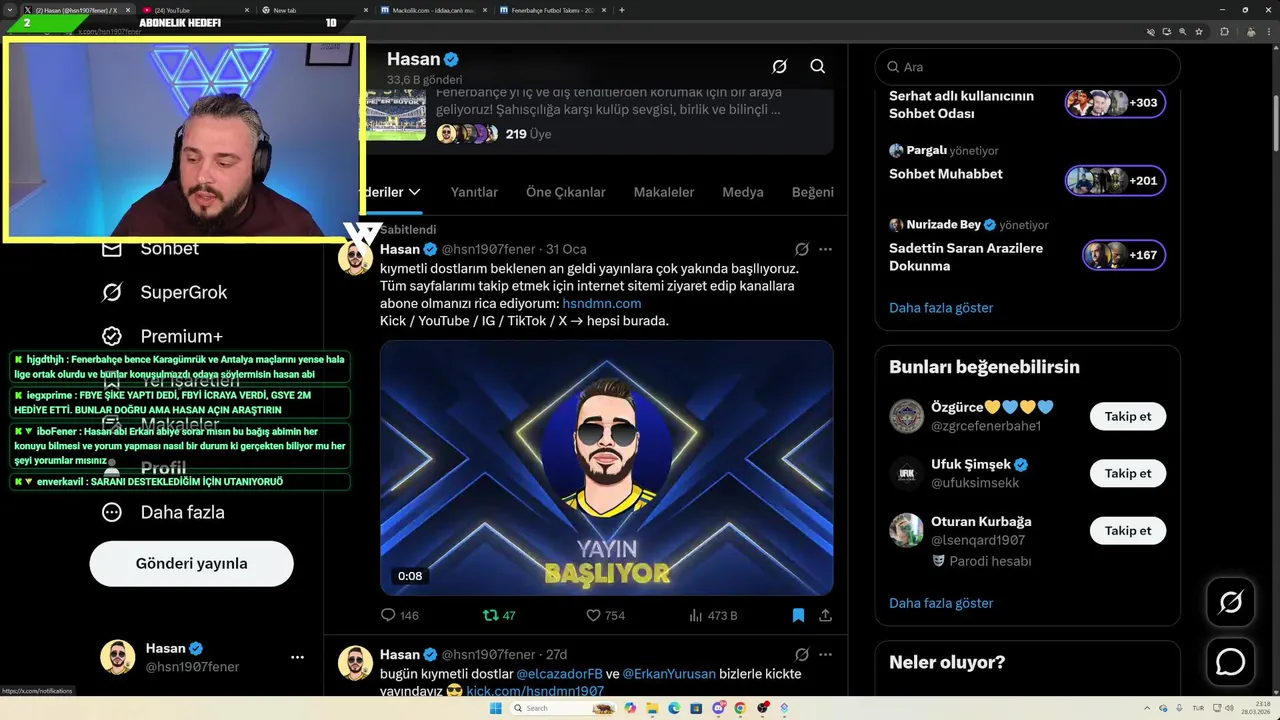Click the community thumbnail with 219 Üye
1280x720 pixels.
pos(394,114)
